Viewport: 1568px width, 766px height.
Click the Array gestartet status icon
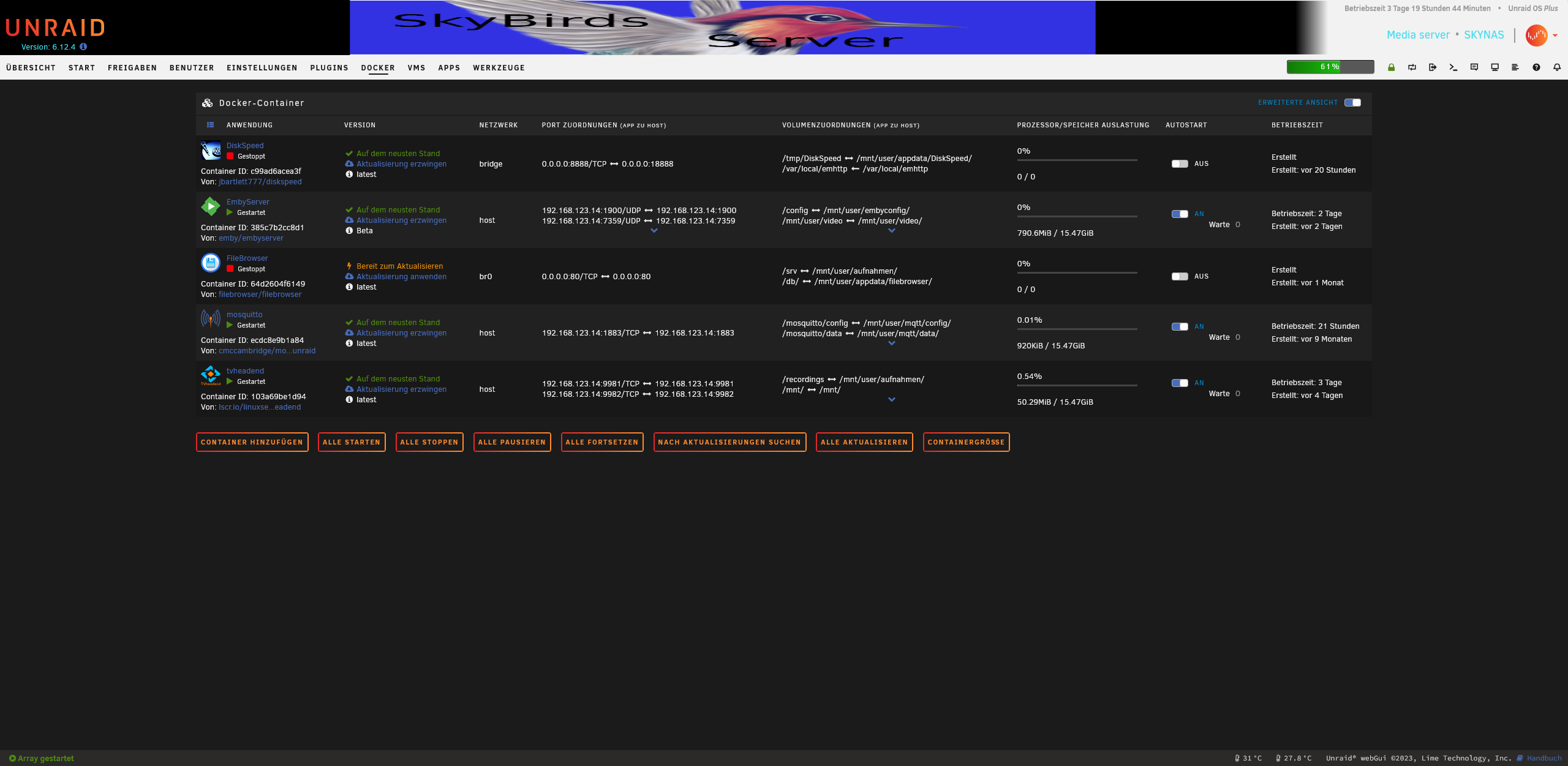(12, 758)
